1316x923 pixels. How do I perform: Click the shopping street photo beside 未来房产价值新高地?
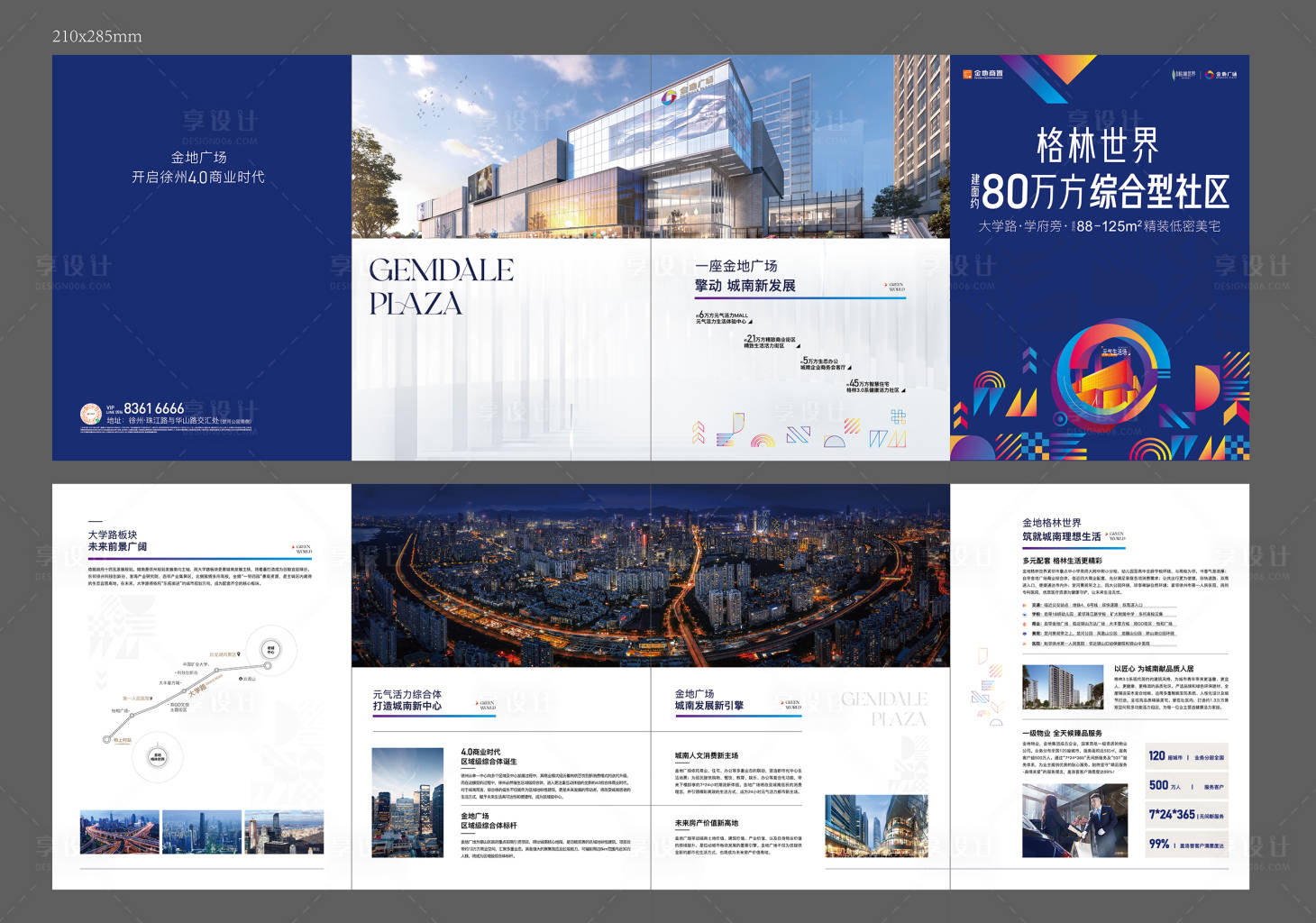[876, 826]
